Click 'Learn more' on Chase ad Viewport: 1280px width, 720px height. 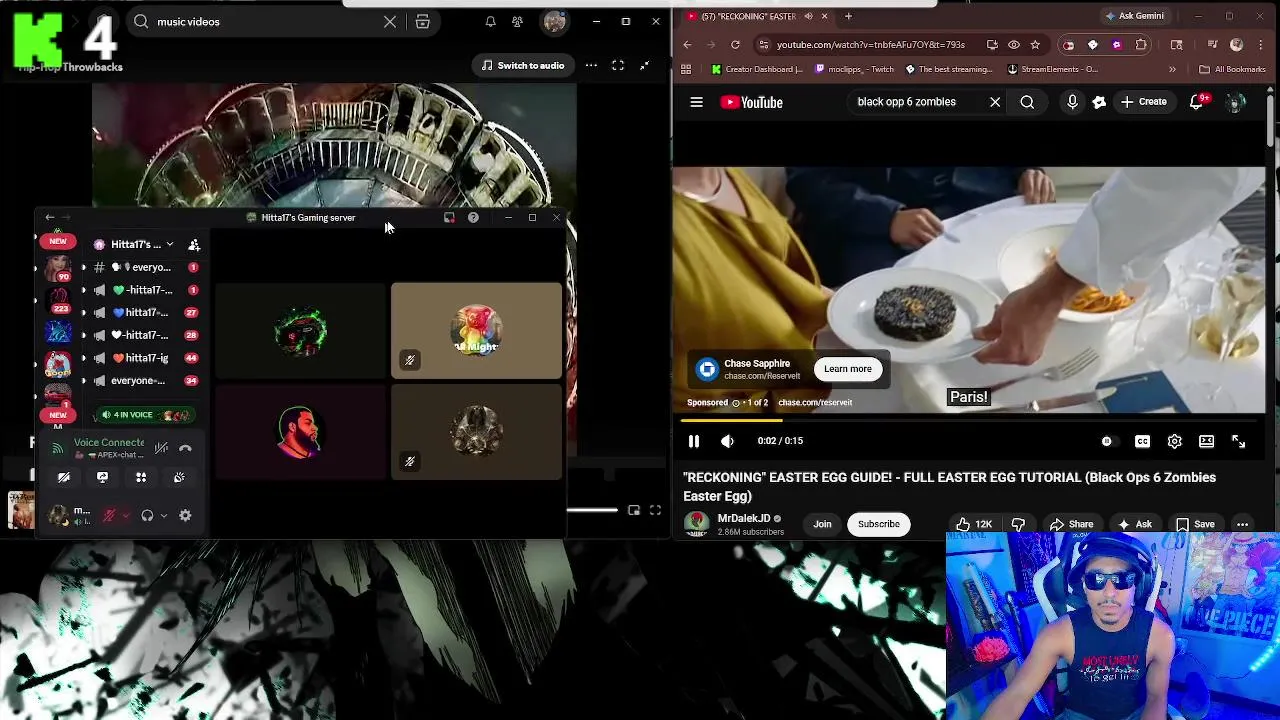[x=848, y=369]
